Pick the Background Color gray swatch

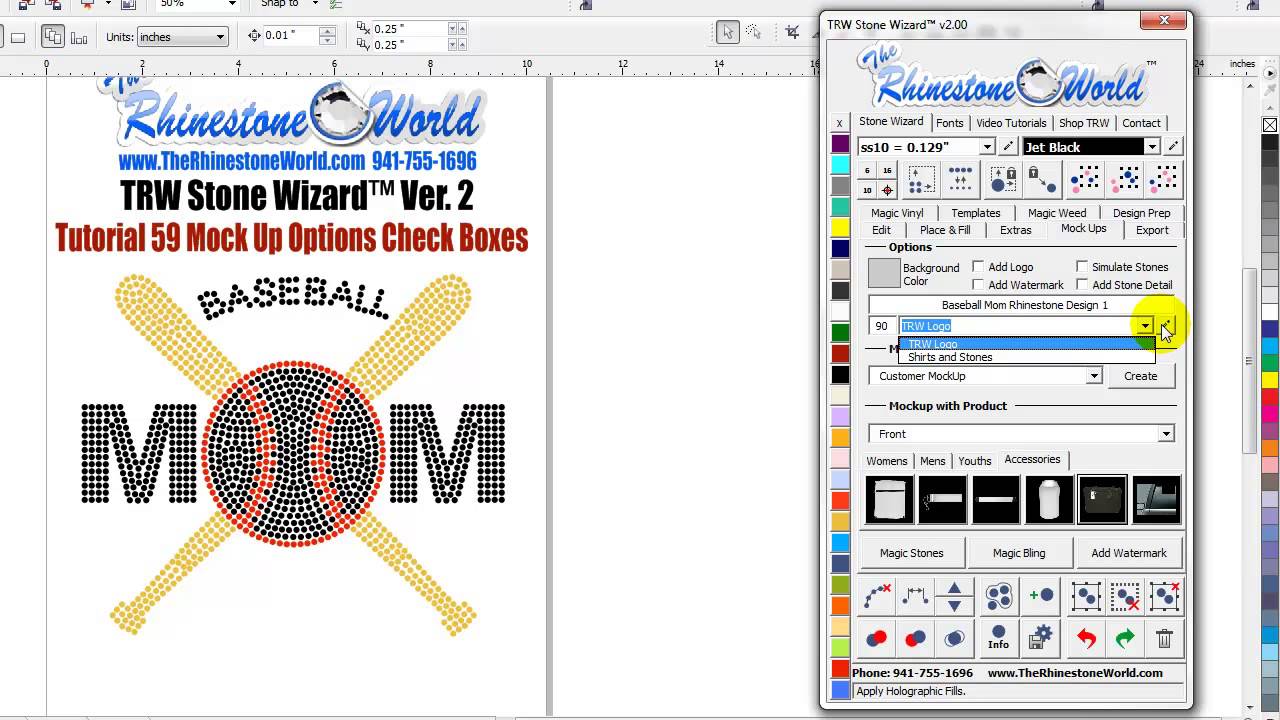884,274
